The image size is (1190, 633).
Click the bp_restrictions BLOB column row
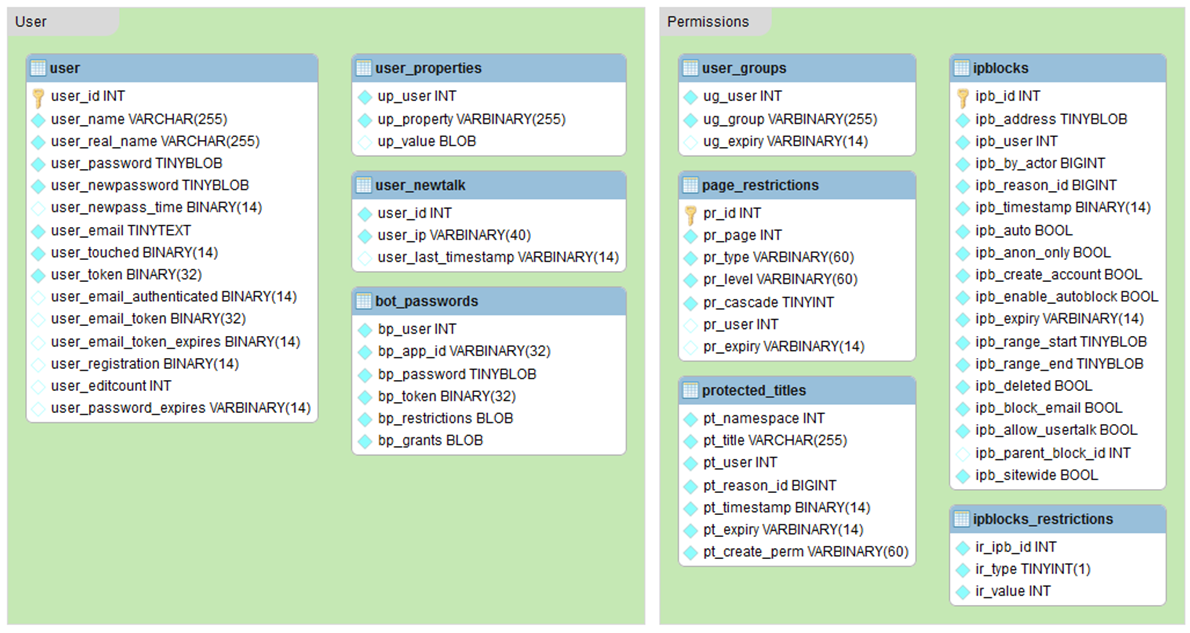(x=445, y=418)
